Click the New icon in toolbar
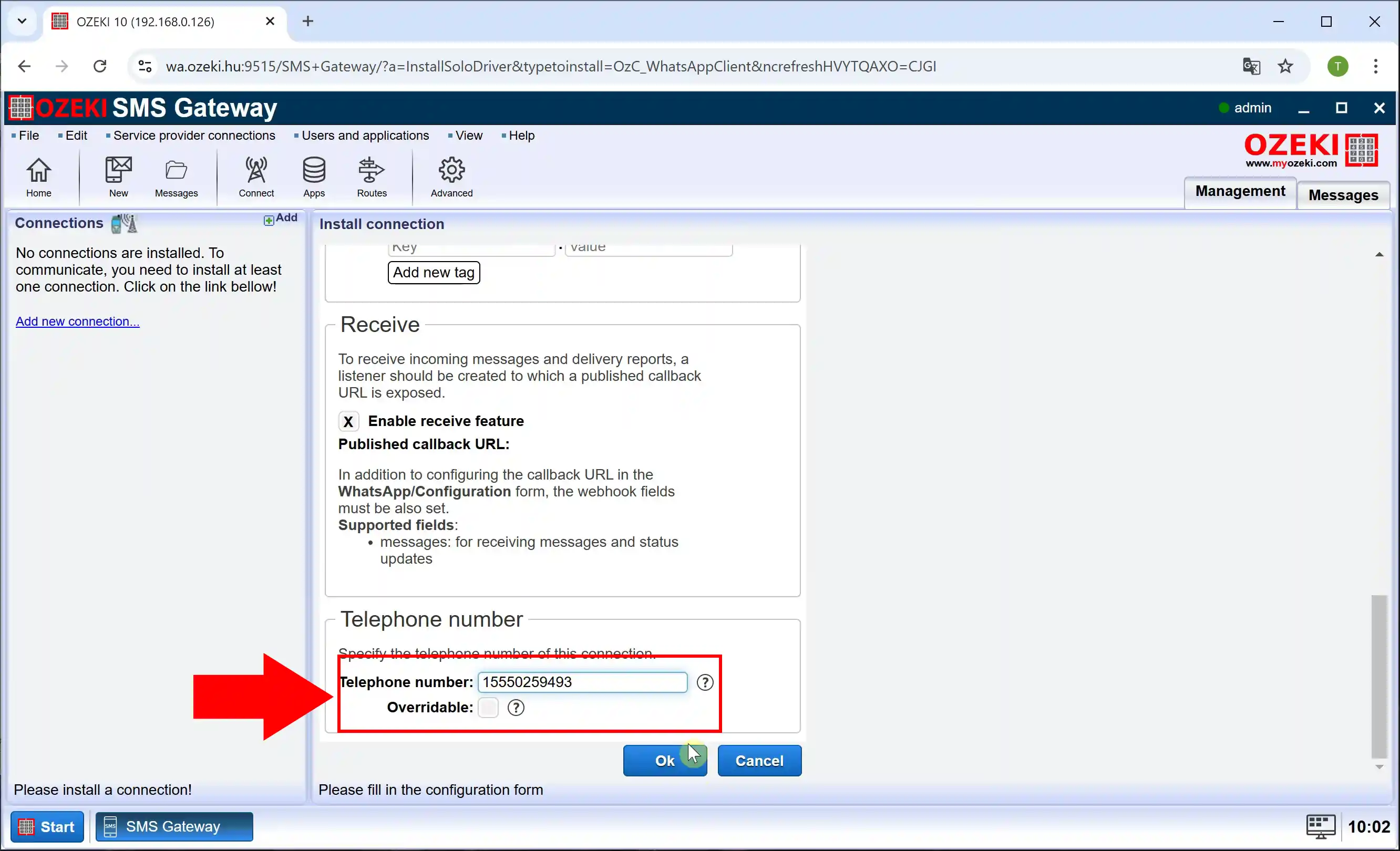 point(118,177)
